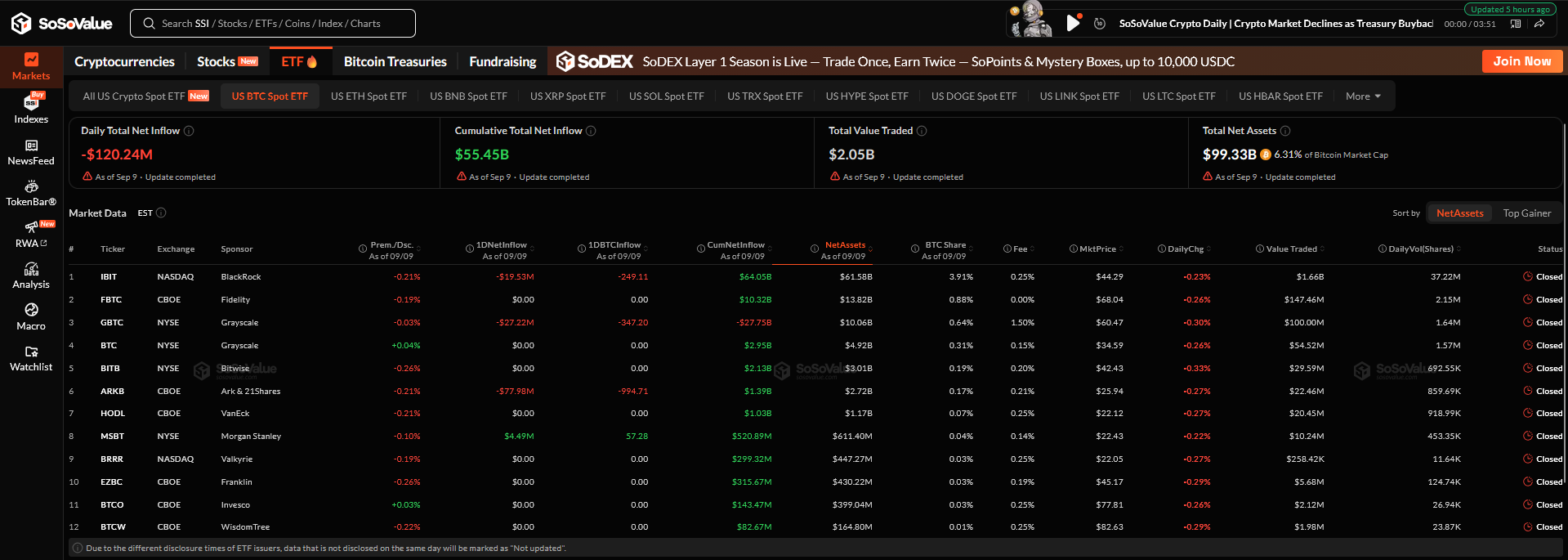Viewport: 1568px width, 560px height.
Task: Click info icon beside Total Net Assets
Action: point(1285,131)
